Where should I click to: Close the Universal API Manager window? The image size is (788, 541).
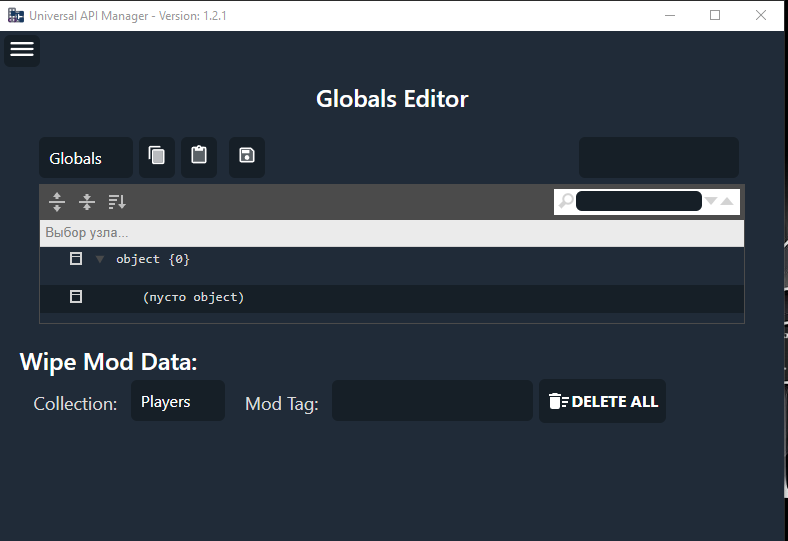pos(761,16)
